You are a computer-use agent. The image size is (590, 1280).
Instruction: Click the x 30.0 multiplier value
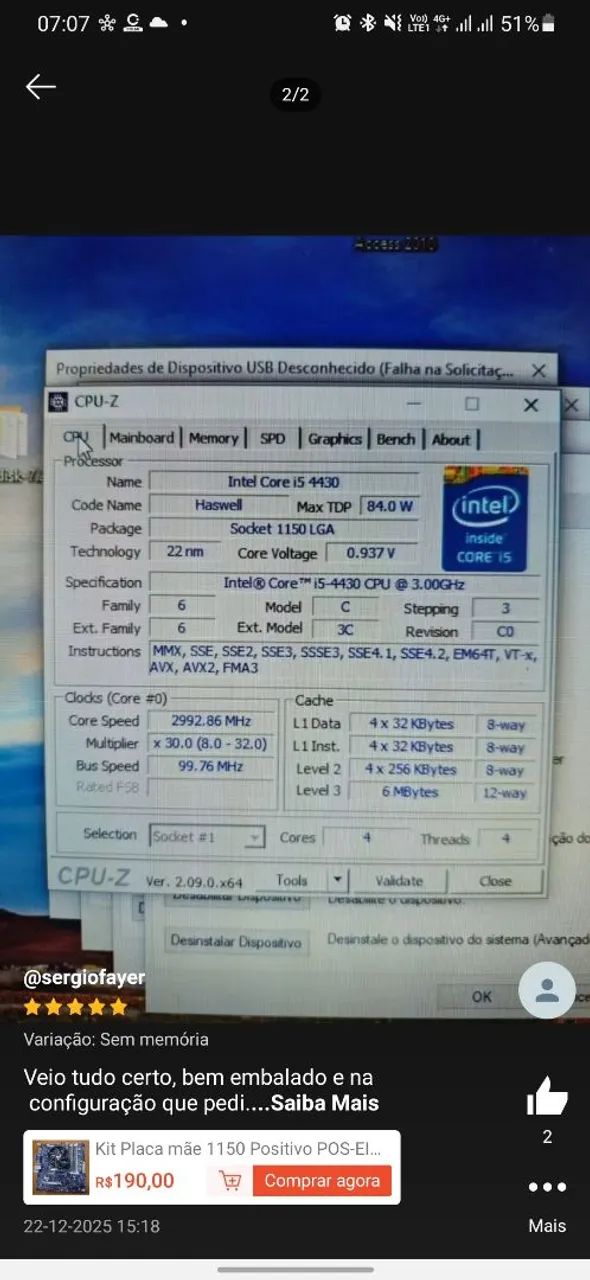click(x=210, y=744)
